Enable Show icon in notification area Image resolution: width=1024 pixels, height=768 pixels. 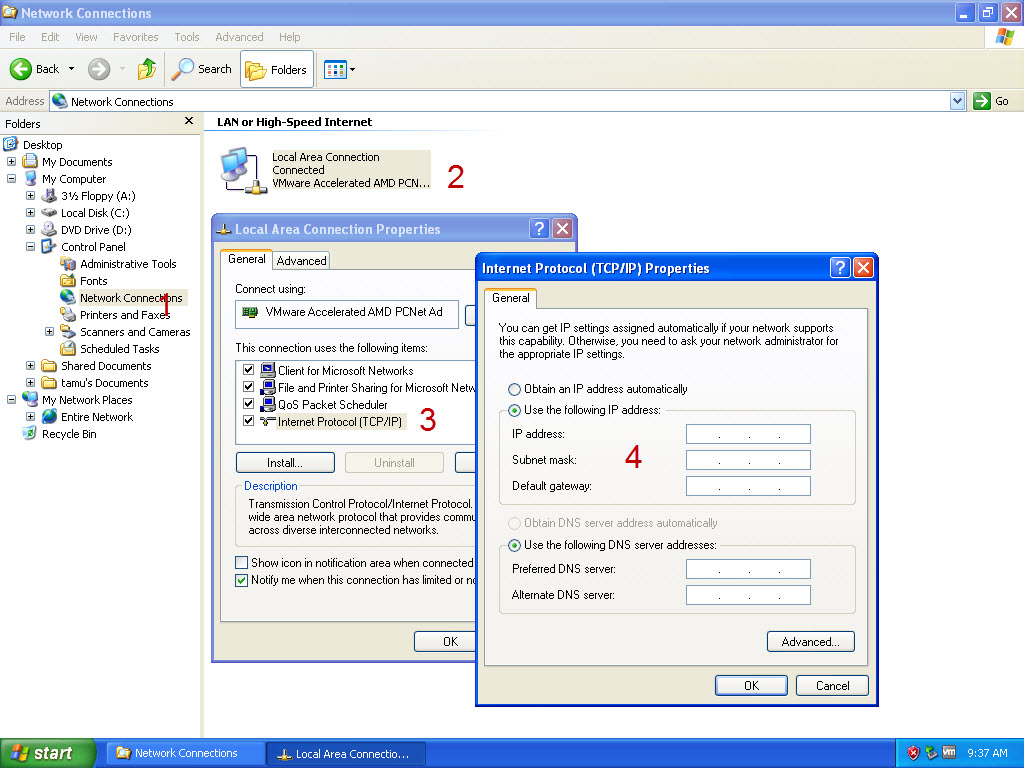[241, 562]
